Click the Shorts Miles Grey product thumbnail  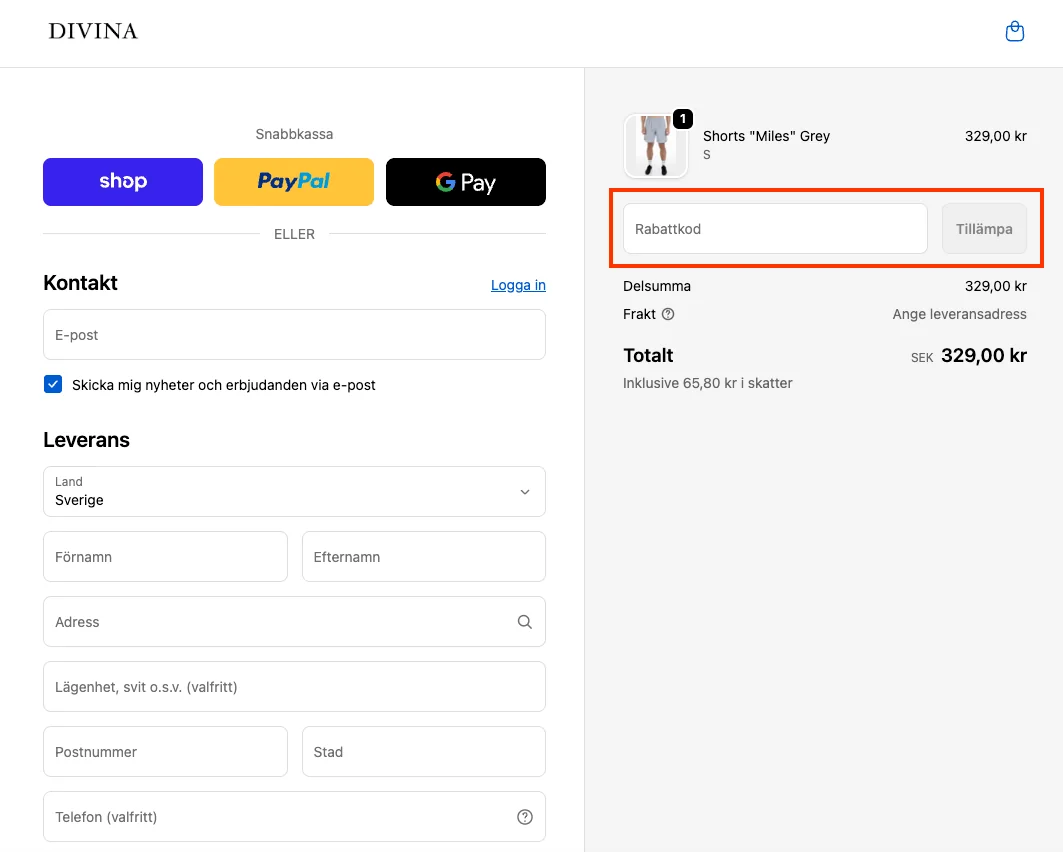point(655,145)
